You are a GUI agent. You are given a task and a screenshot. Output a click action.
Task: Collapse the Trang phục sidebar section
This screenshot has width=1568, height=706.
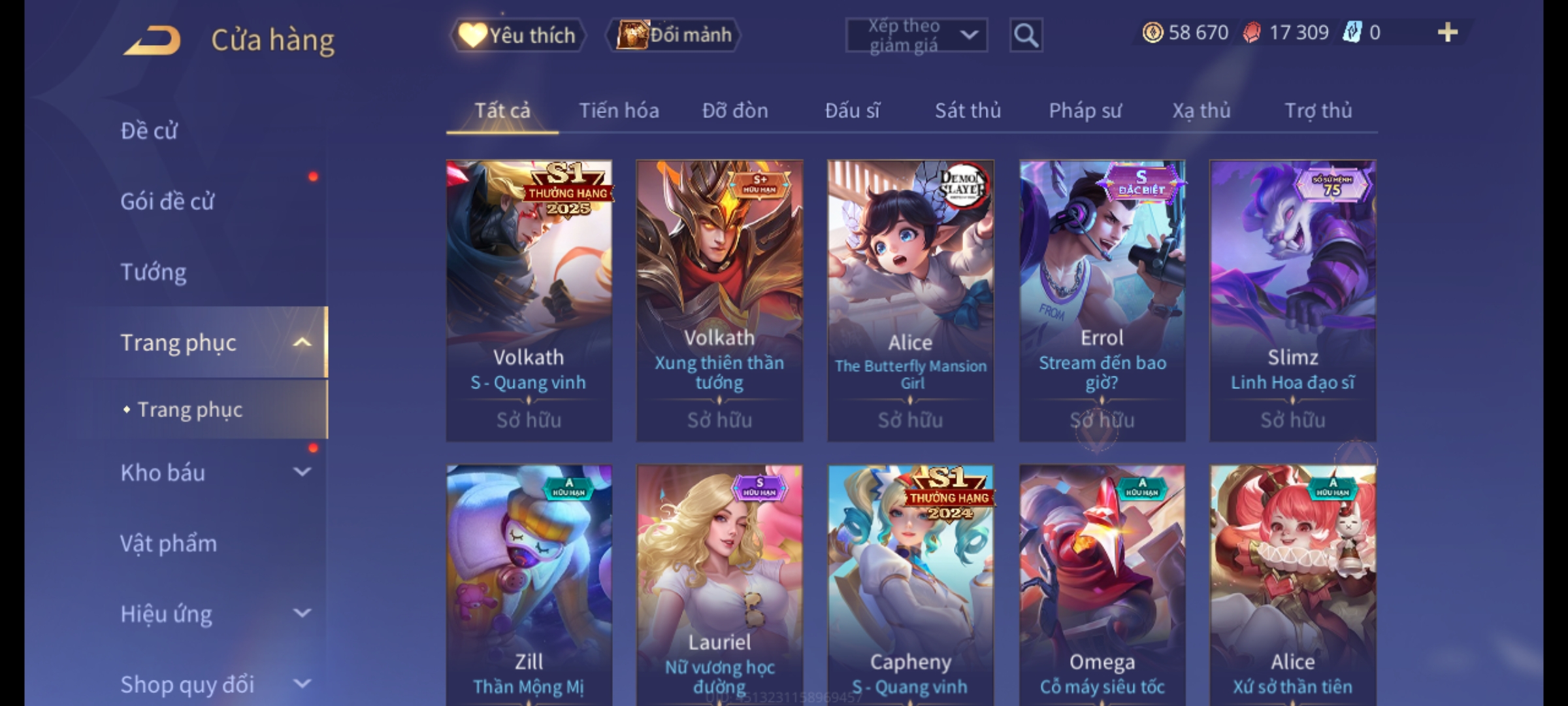pos(302,343)
